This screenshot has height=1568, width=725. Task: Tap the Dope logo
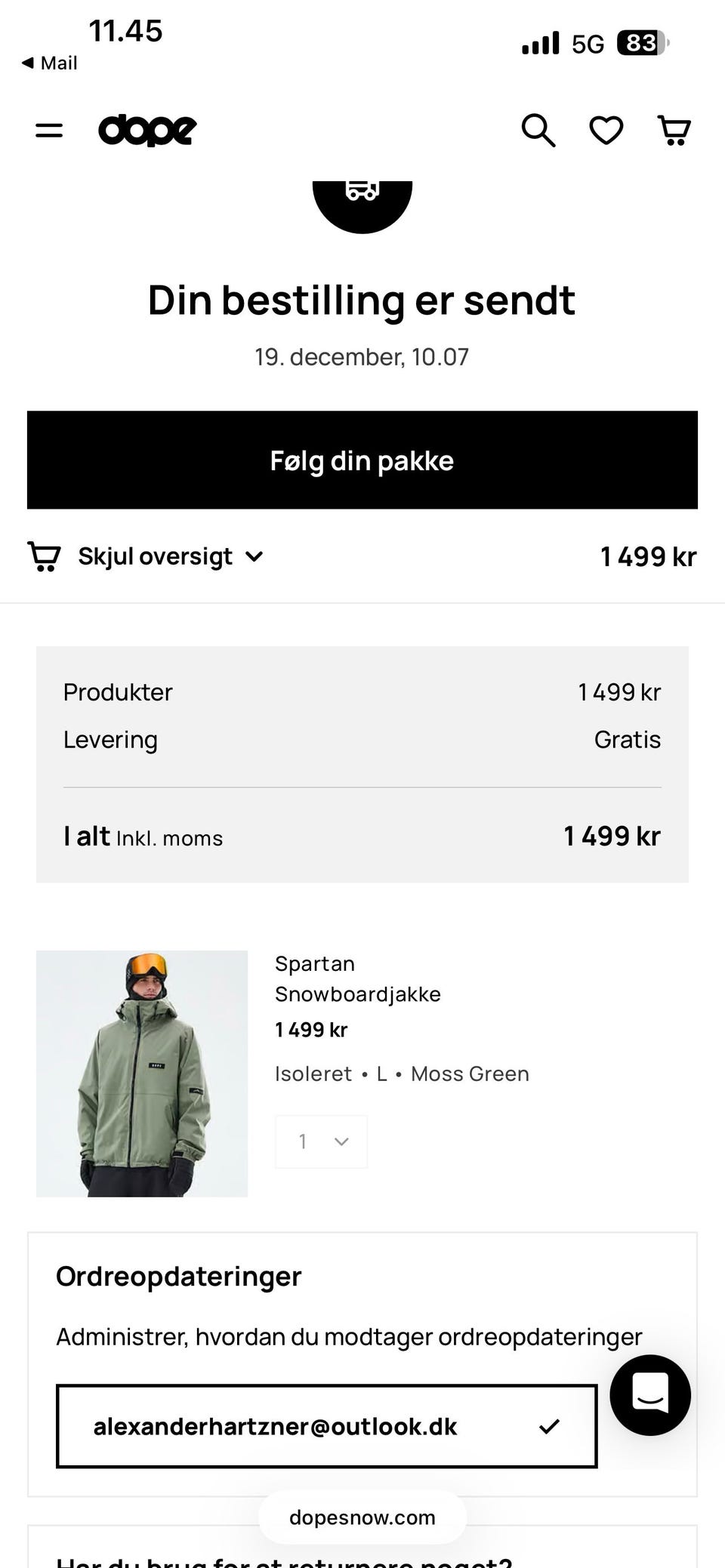point(147,130)
